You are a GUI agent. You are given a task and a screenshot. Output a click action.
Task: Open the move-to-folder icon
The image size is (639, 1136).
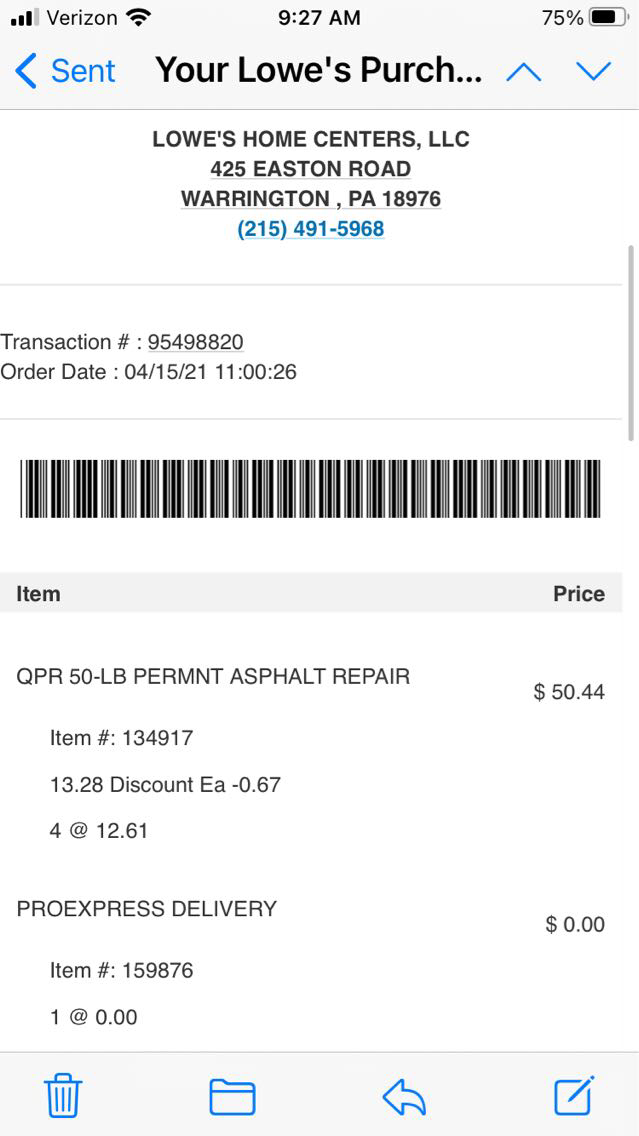[x=232, y=1097]
